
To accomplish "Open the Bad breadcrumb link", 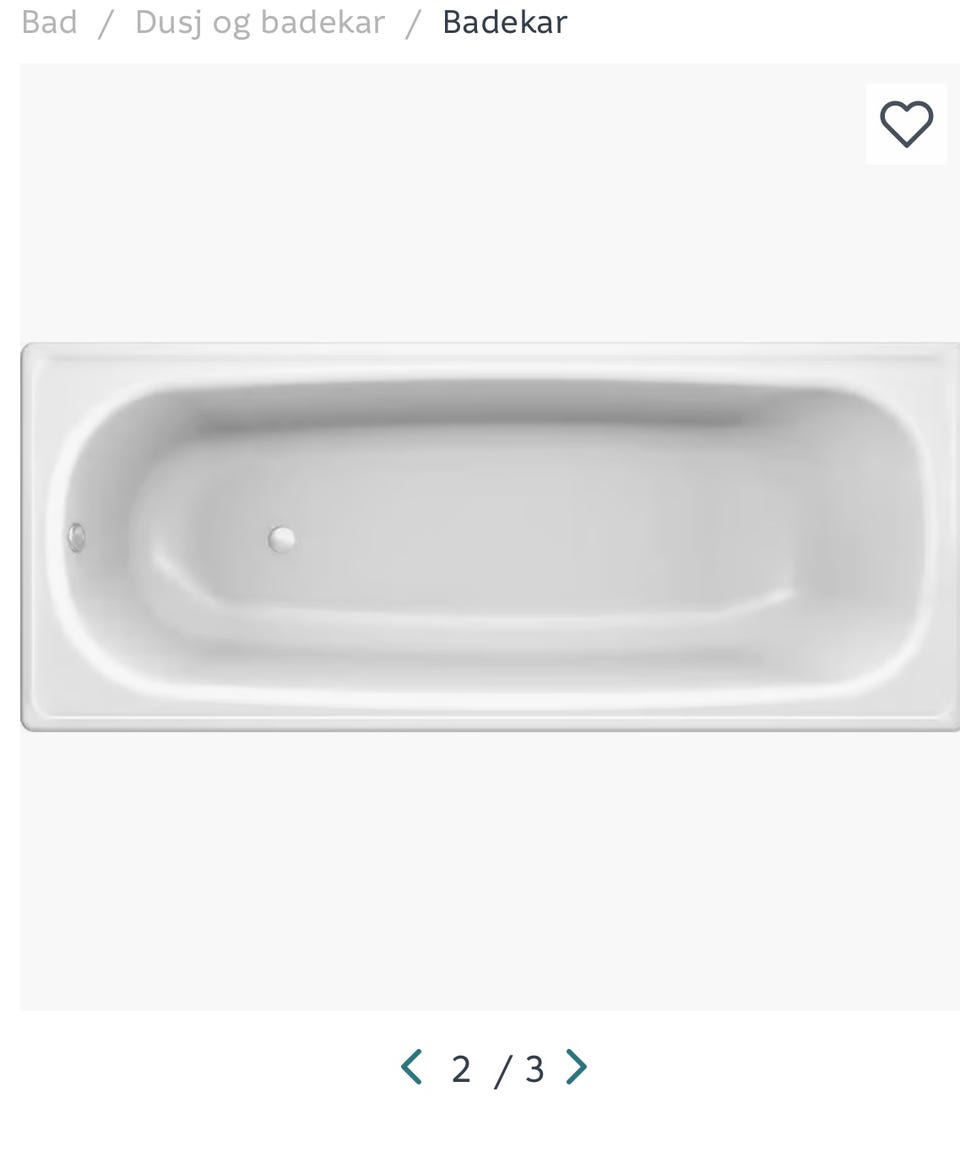I will pos(49,22).
